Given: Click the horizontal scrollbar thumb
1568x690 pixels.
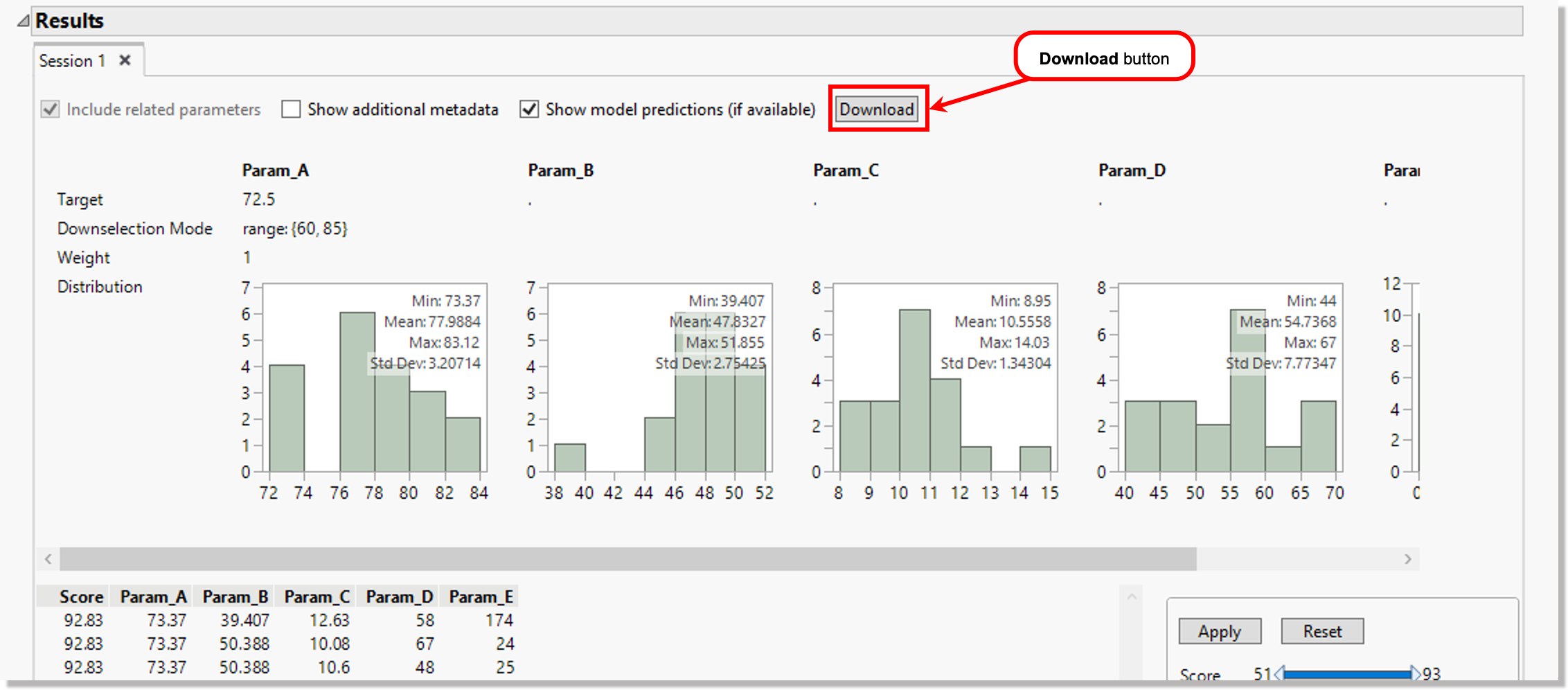Looking at the screenshot, I should (628, 558).
